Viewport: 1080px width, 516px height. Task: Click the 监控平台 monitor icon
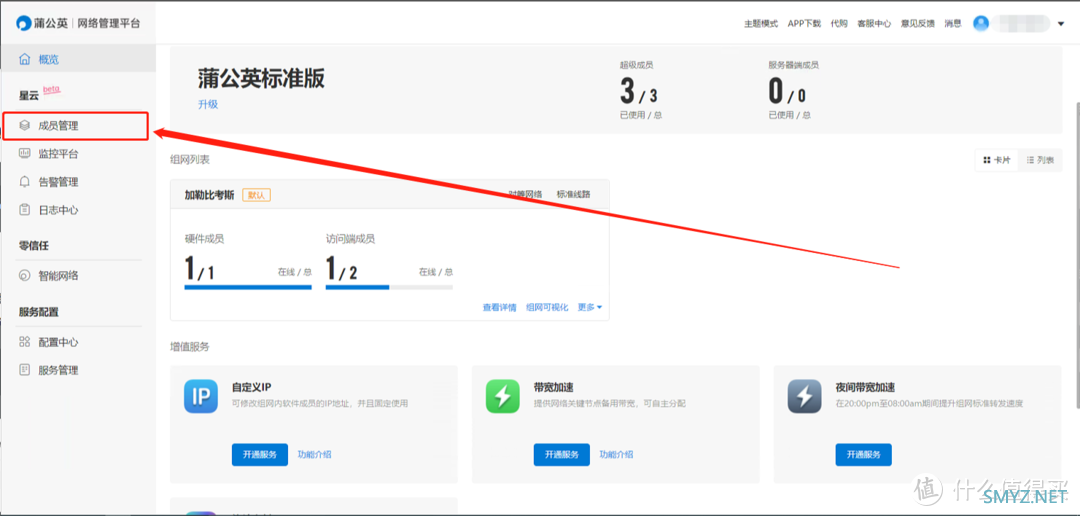(x=25, y=154)
